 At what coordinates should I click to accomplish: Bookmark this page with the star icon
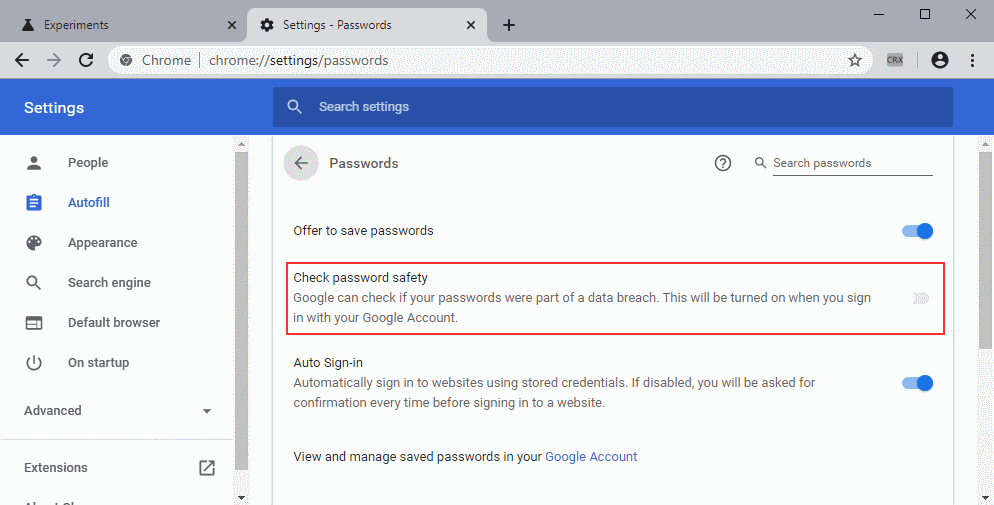click(x=855, y=60)
